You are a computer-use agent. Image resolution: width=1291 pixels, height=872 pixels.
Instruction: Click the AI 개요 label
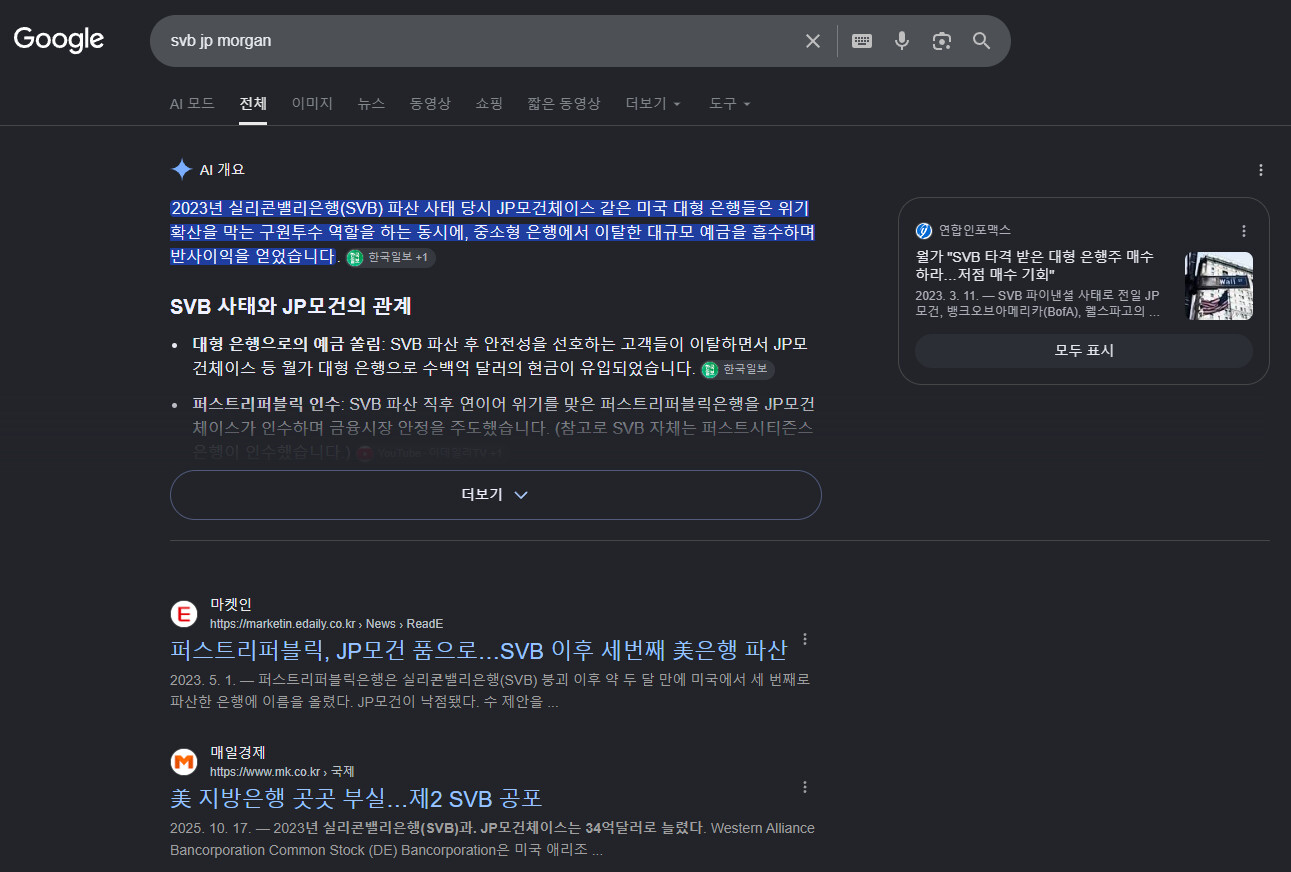222,170
